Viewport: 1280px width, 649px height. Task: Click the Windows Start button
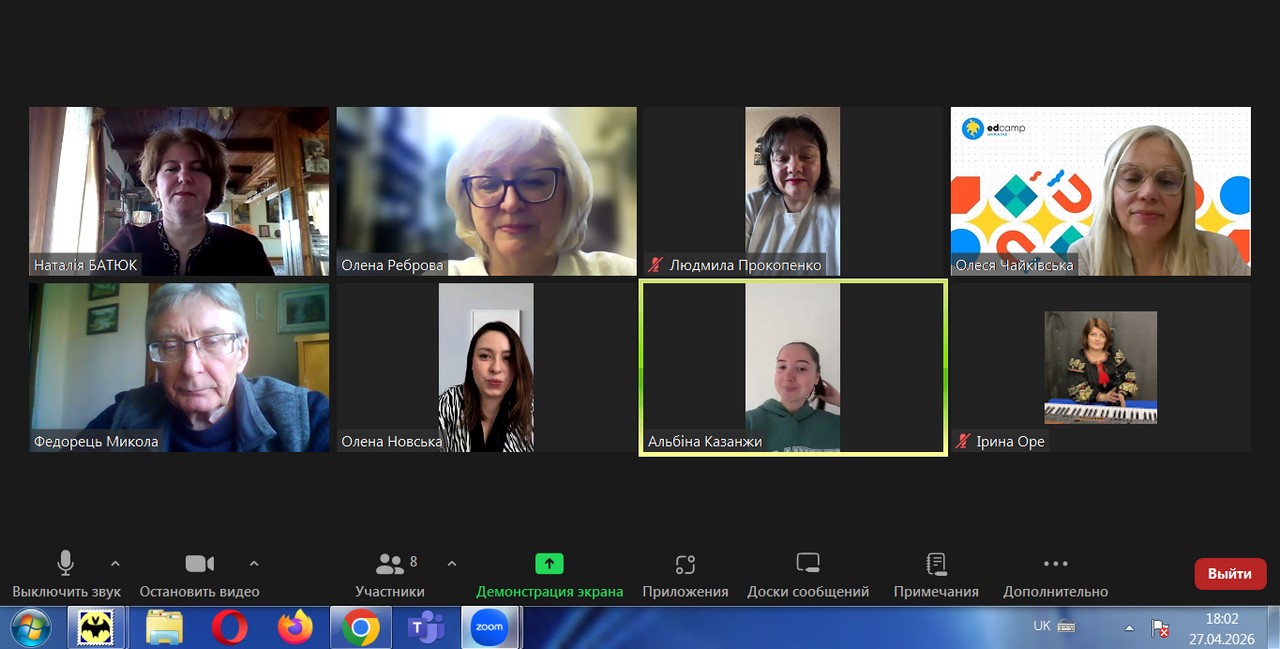pyautogui.click(x=32, y=628)
